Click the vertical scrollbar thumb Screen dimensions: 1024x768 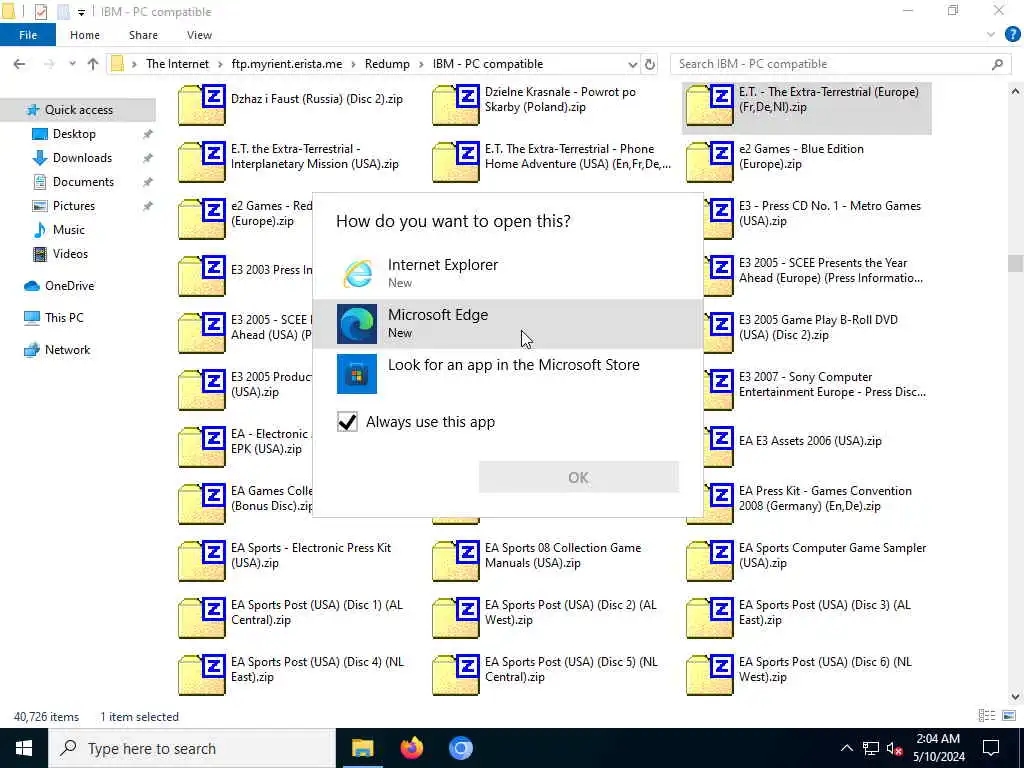(x=1015, y=264)
